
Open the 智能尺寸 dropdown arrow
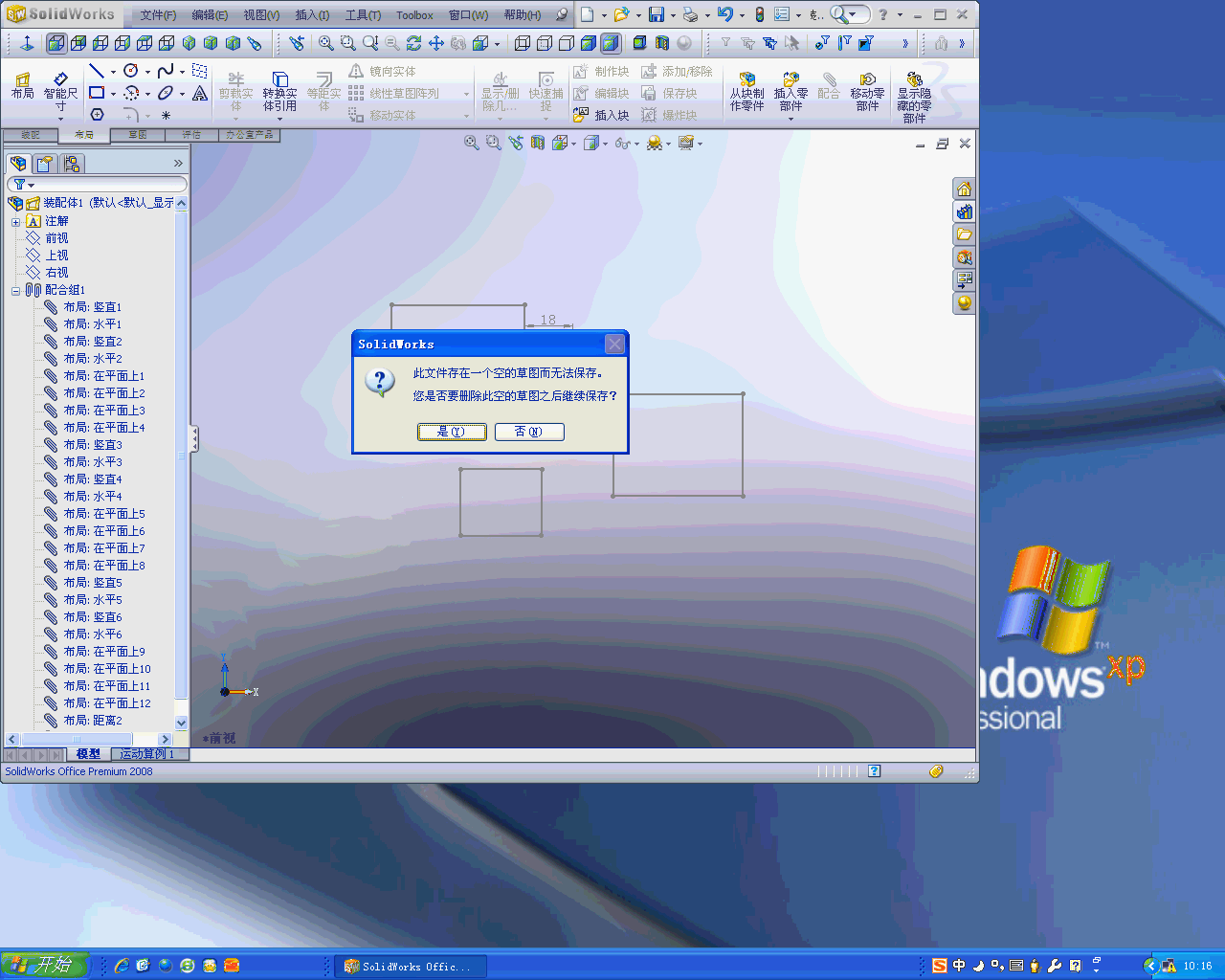tap(60, 118)
